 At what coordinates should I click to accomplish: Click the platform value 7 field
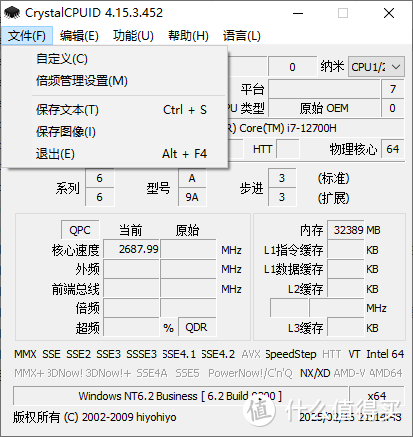tap(392, 89)
